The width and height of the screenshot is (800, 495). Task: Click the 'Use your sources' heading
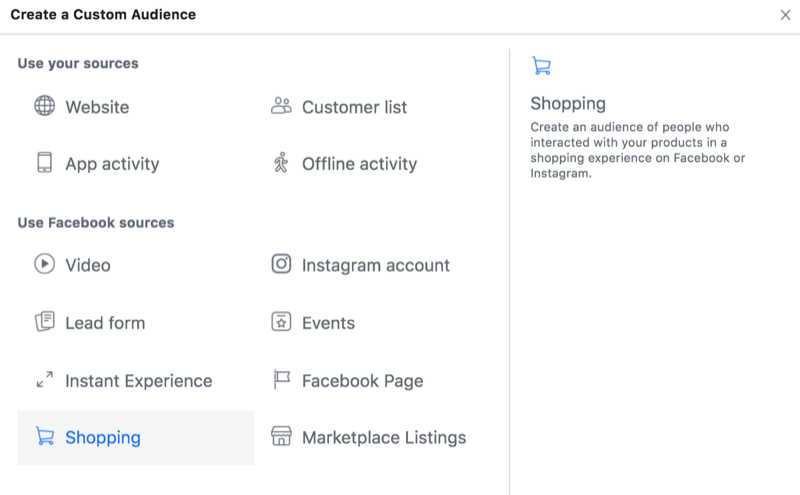[x=78, y=63]
